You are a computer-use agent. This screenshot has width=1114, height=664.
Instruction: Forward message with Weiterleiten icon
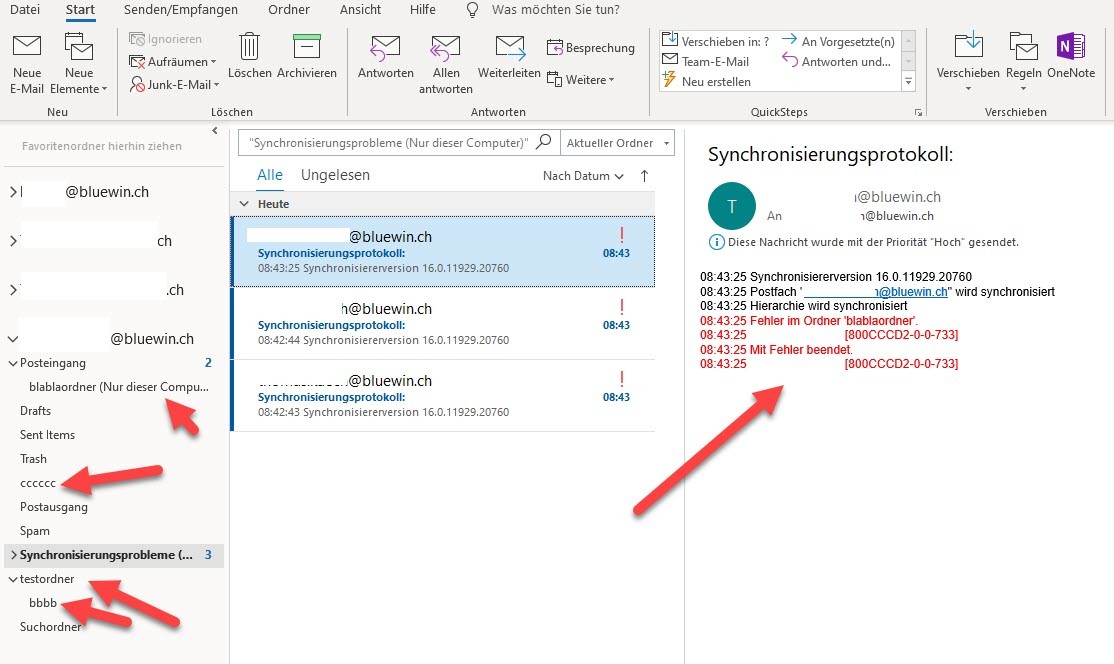tap(509, 48)
